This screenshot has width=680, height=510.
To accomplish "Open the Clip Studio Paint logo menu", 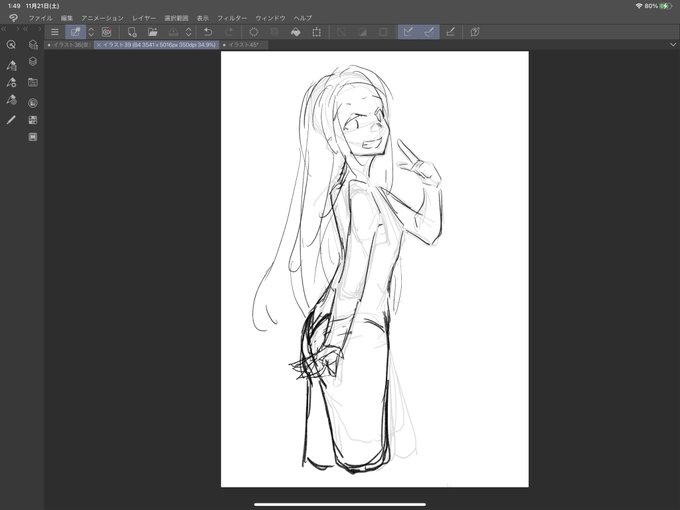I will 13,18.
